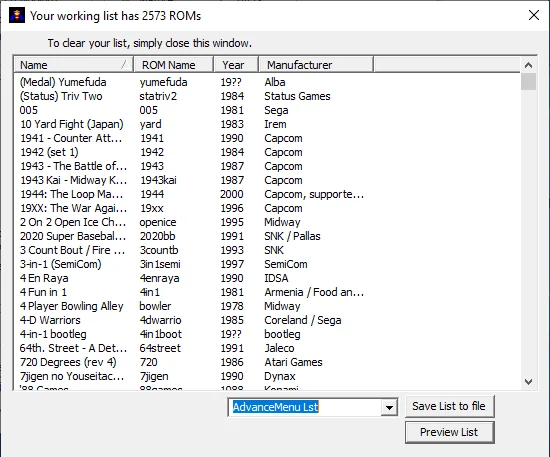Click the SNK / Pallas manufacturer cell
Screen dimensions: 550x457
click(292, 236)
